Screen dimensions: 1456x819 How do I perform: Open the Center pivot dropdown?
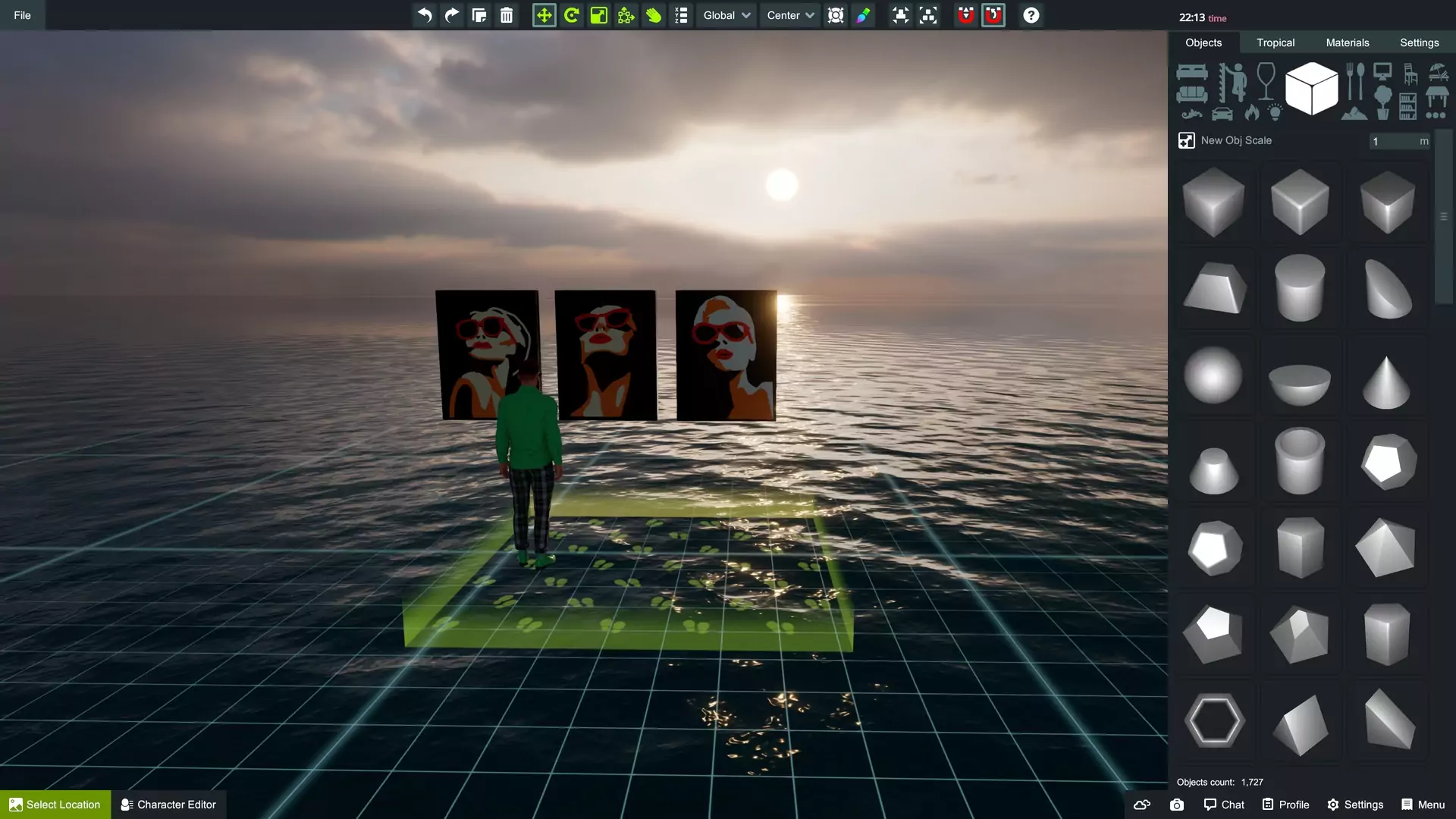coord(790,15)
